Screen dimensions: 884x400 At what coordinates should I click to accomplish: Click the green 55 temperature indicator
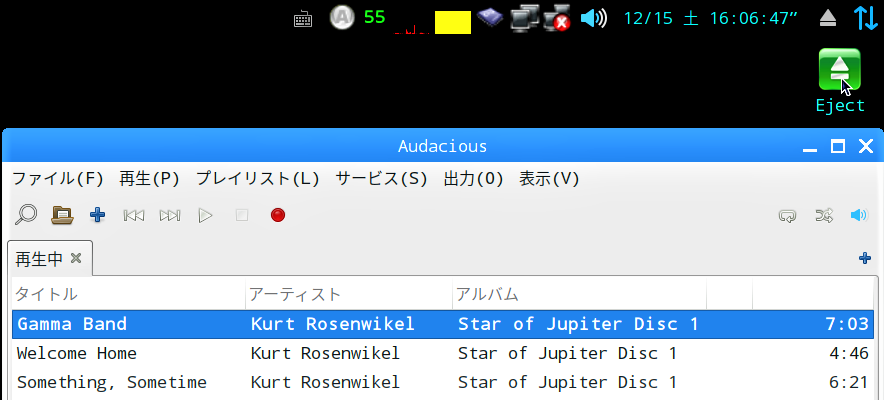point(374,17)
